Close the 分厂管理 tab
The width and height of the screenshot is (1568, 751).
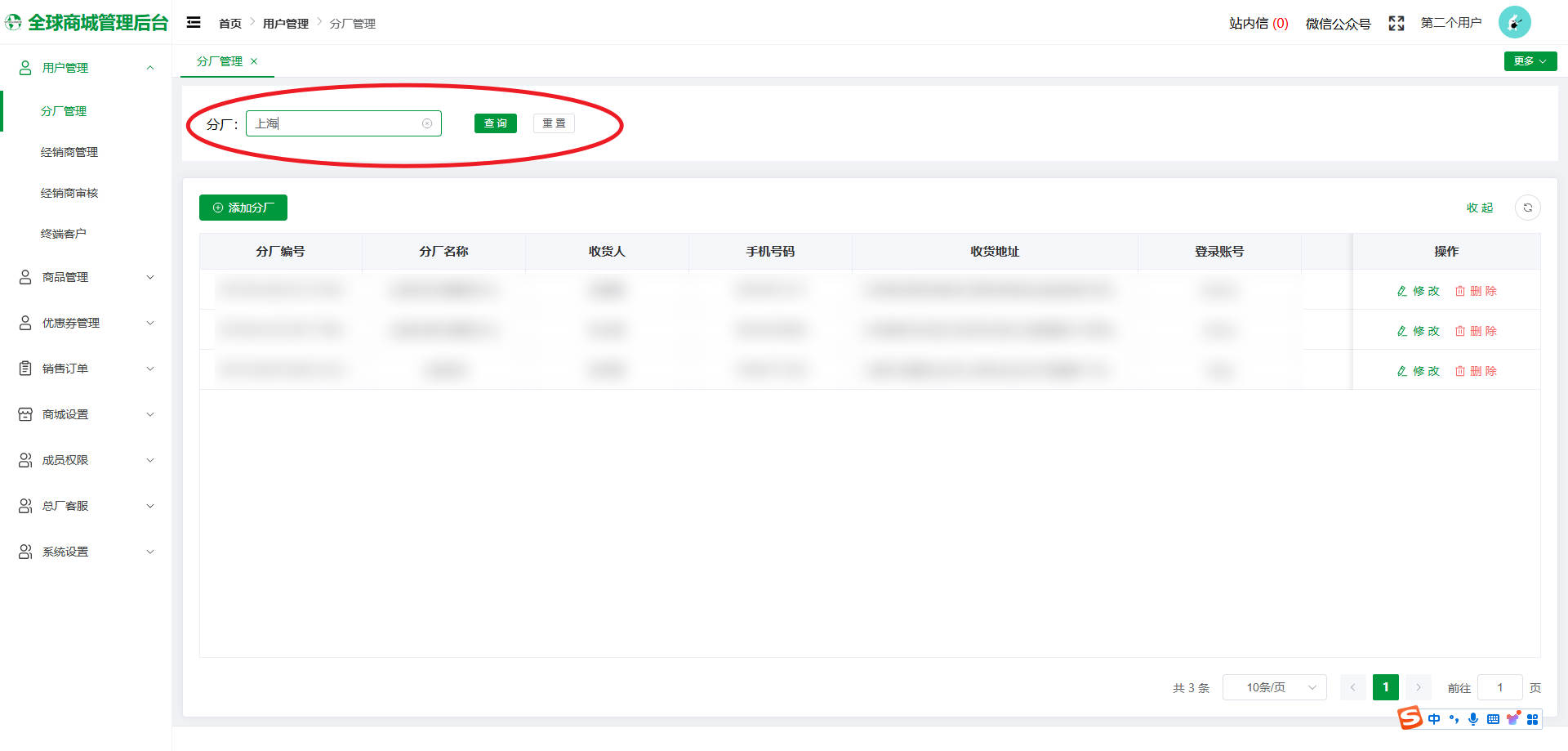254,61
